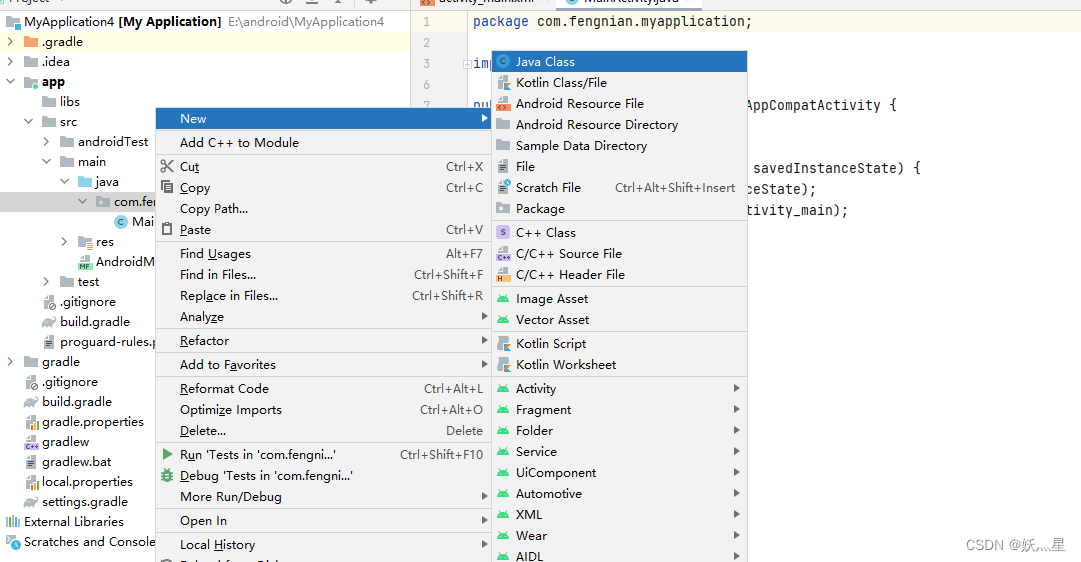Click the Vector Asset android icon

pyautogui.click(x=503, y=319)
